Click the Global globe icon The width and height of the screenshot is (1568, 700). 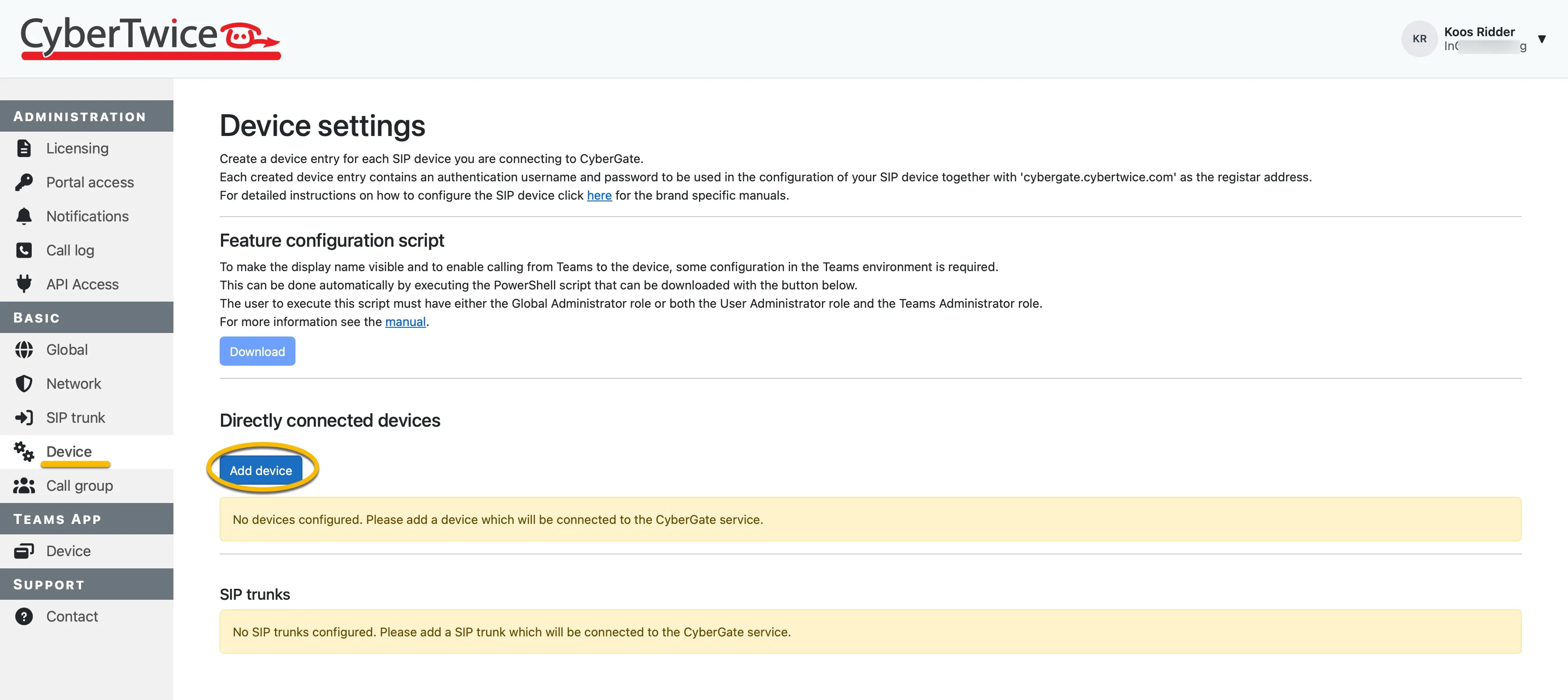pyautogui.click(x=24, y=350)
